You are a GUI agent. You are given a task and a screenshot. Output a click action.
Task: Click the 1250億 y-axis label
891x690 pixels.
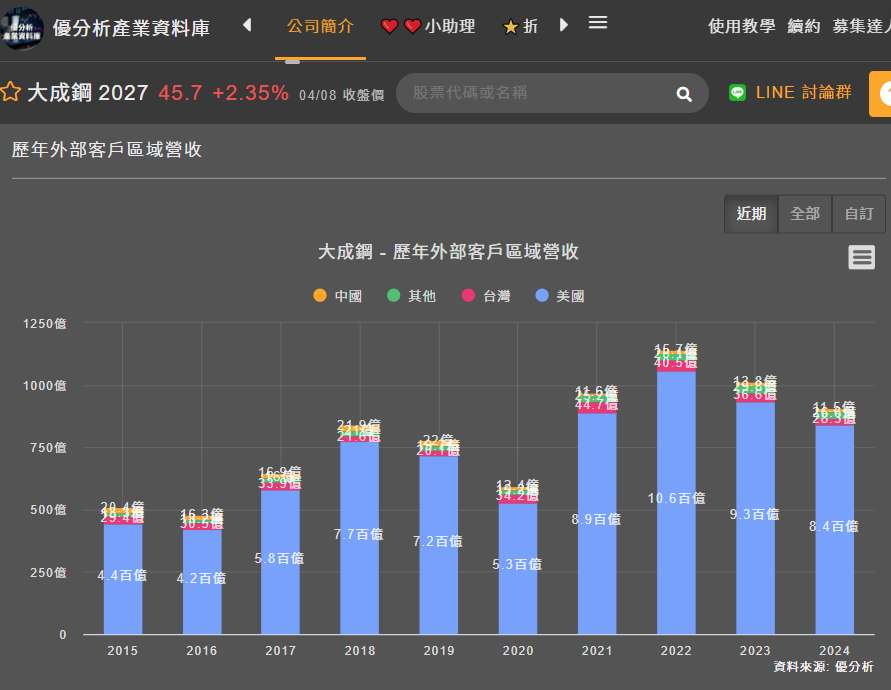(x=44, y=323)
